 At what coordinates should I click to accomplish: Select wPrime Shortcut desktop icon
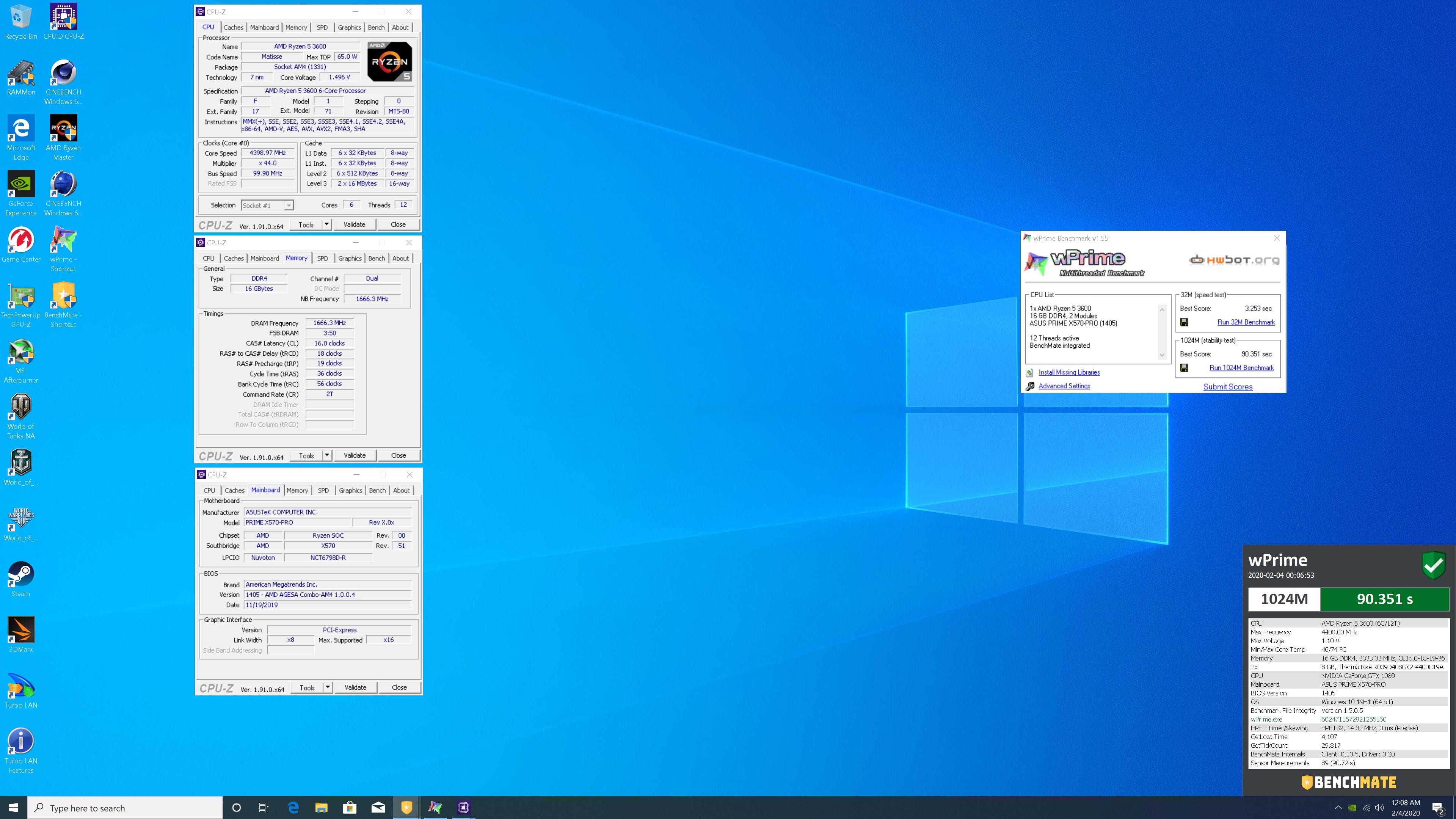click(63, 249)
